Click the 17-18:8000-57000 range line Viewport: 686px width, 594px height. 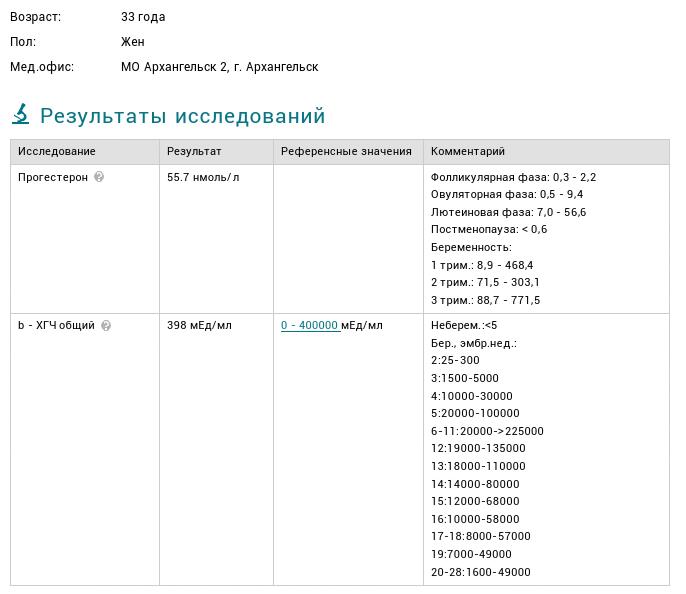click(x=481, y=536)
